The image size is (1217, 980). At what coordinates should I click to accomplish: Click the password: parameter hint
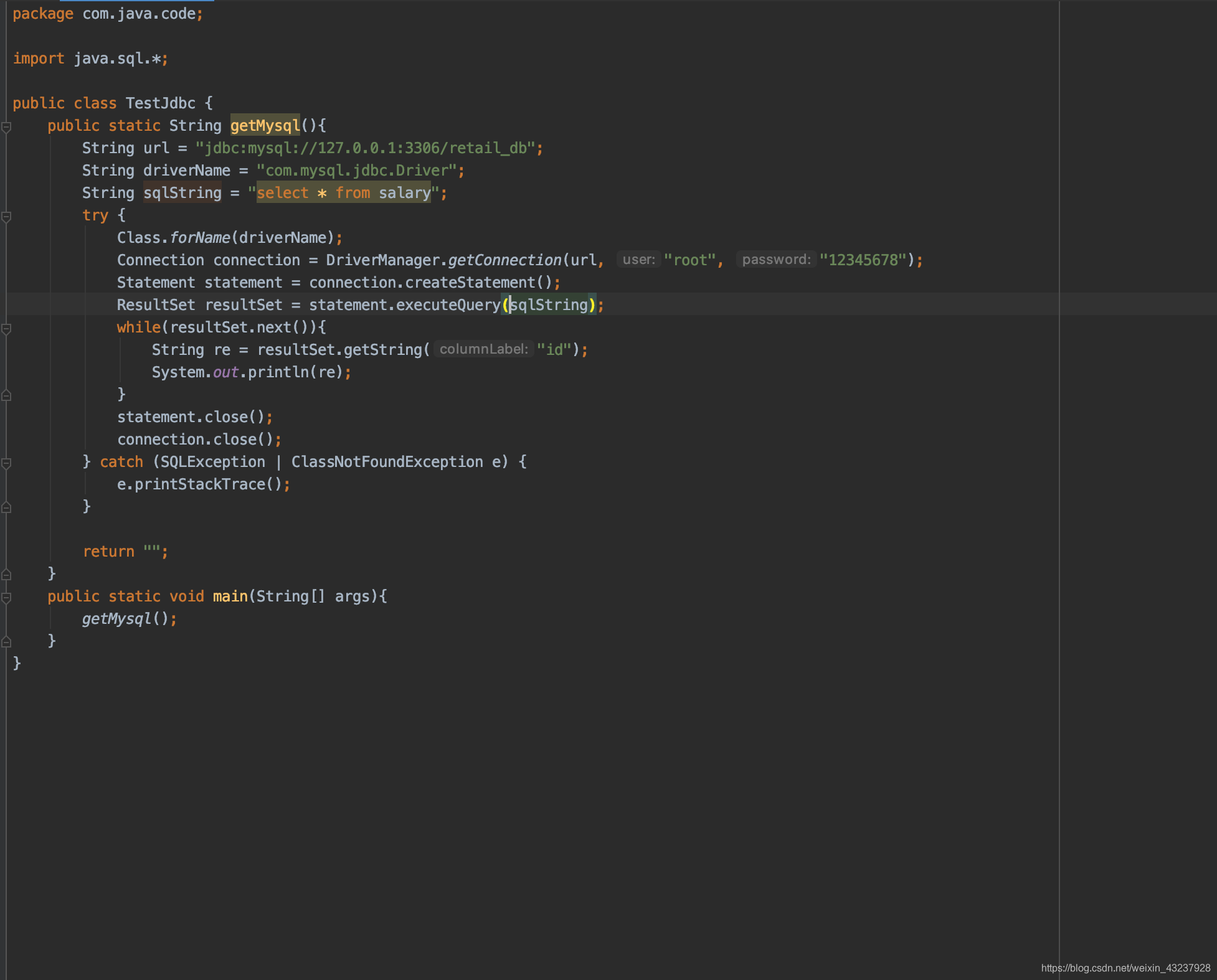776,260
